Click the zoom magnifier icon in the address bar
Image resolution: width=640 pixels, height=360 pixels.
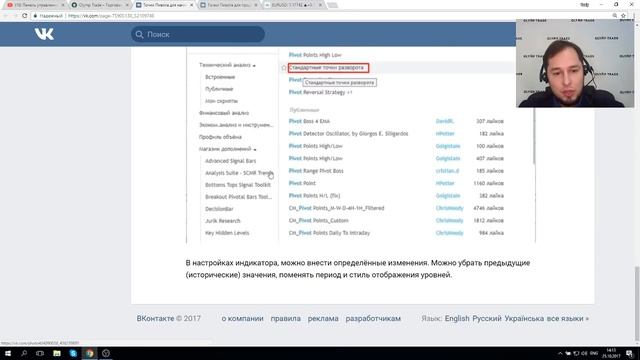(x=614, y=16)
